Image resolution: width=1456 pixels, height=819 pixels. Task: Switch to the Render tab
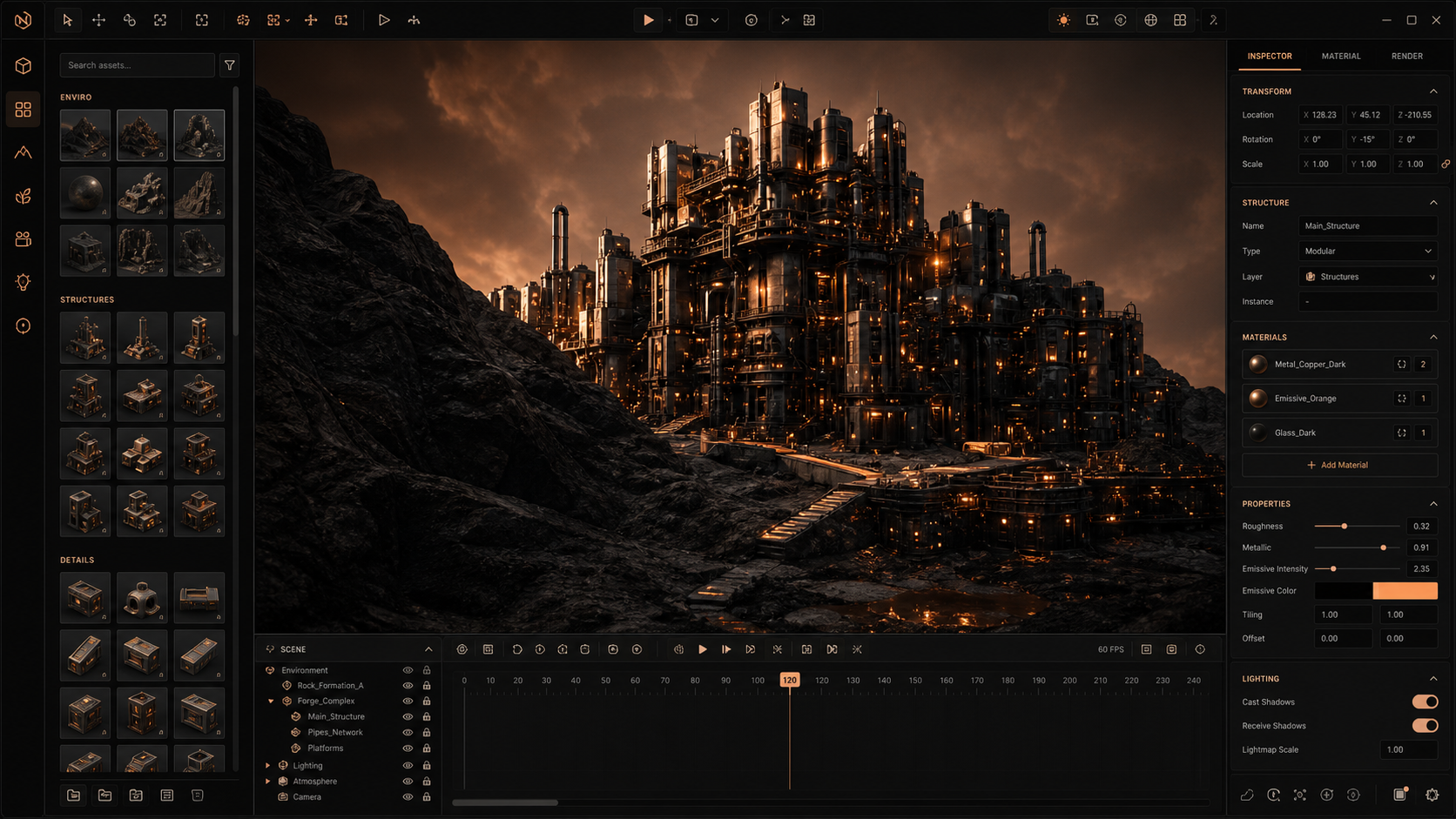pyautogui.click(x=1407, y=57)
